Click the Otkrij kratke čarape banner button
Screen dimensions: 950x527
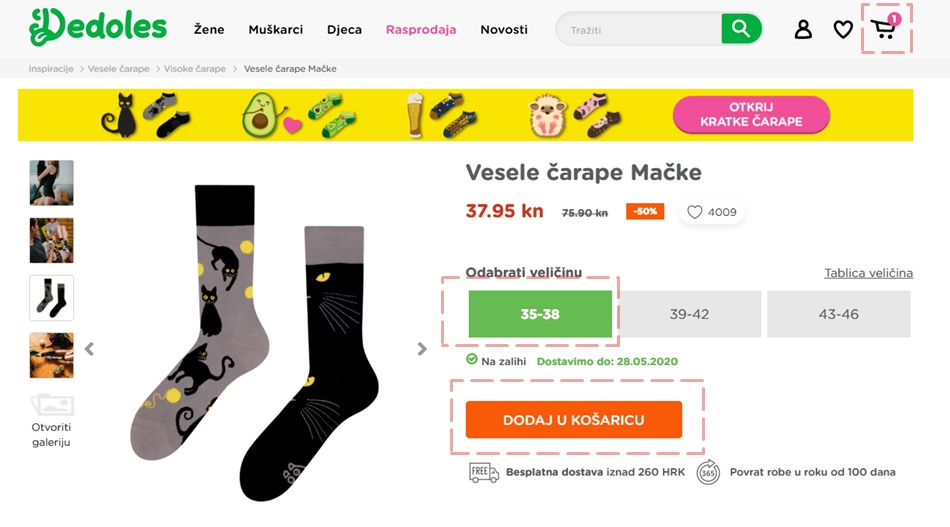tap(751, 114)
